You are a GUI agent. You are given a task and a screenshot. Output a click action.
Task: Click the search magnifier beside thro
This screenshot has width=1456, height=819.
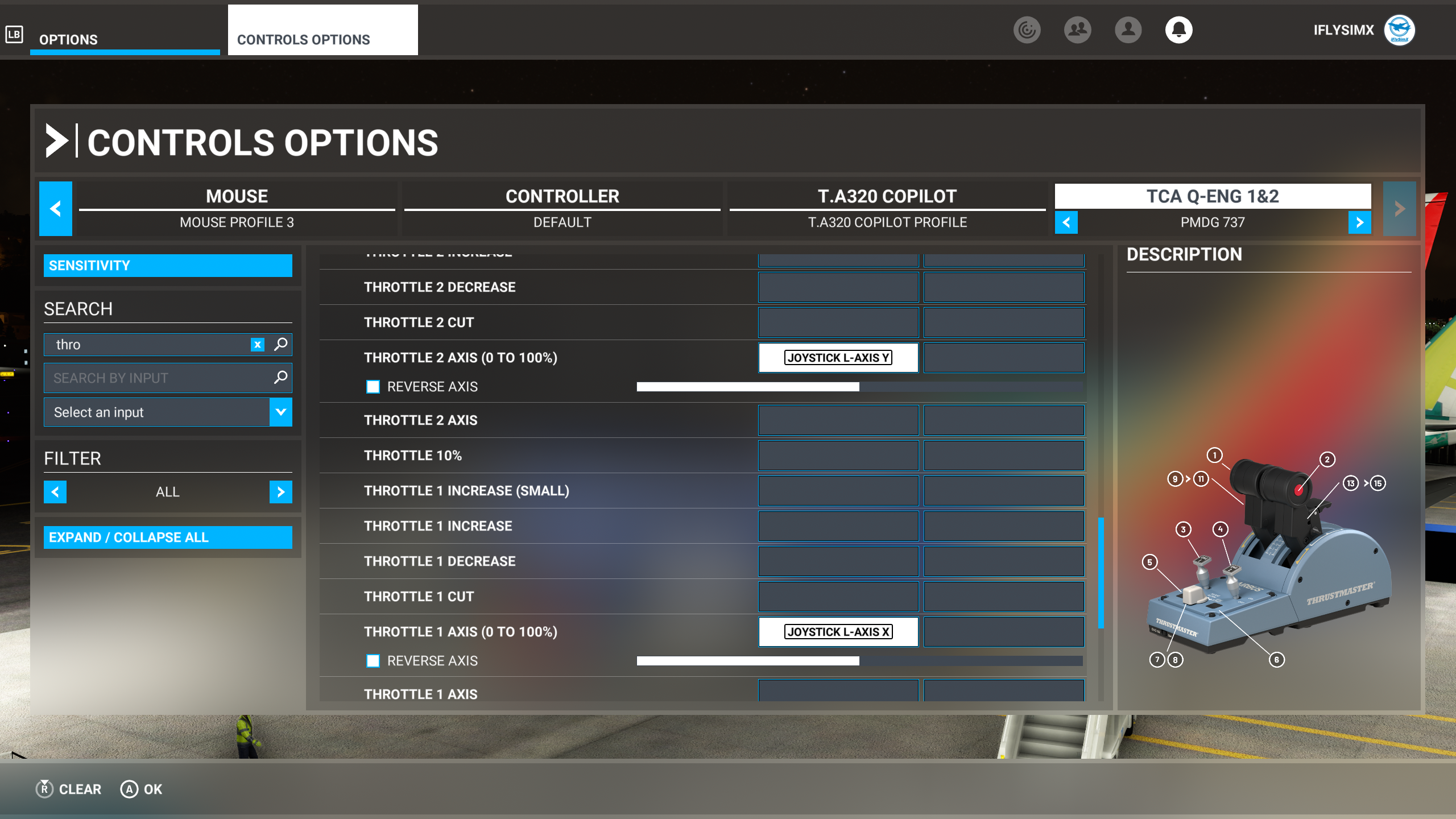pos(281,344)
